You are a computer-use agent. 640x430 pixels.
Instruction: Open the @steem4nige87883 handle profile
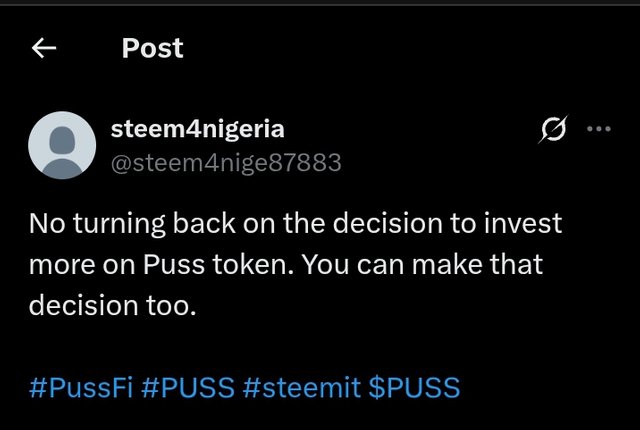pyautogui.click(x=226, y=163)
